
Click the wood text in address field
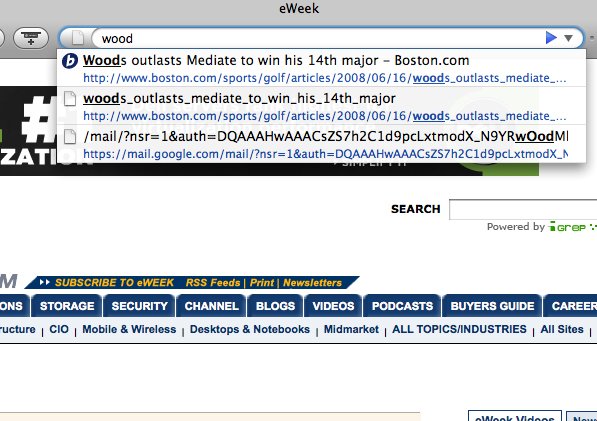tap(117, 38)
